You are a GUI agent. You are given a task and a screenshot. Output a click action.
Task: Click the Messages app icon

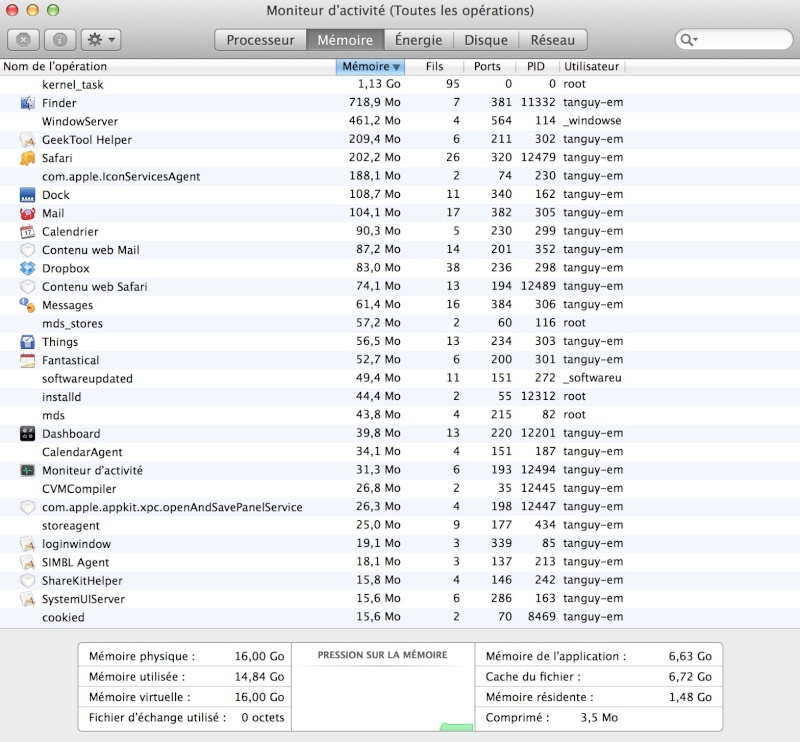point(28,305)
